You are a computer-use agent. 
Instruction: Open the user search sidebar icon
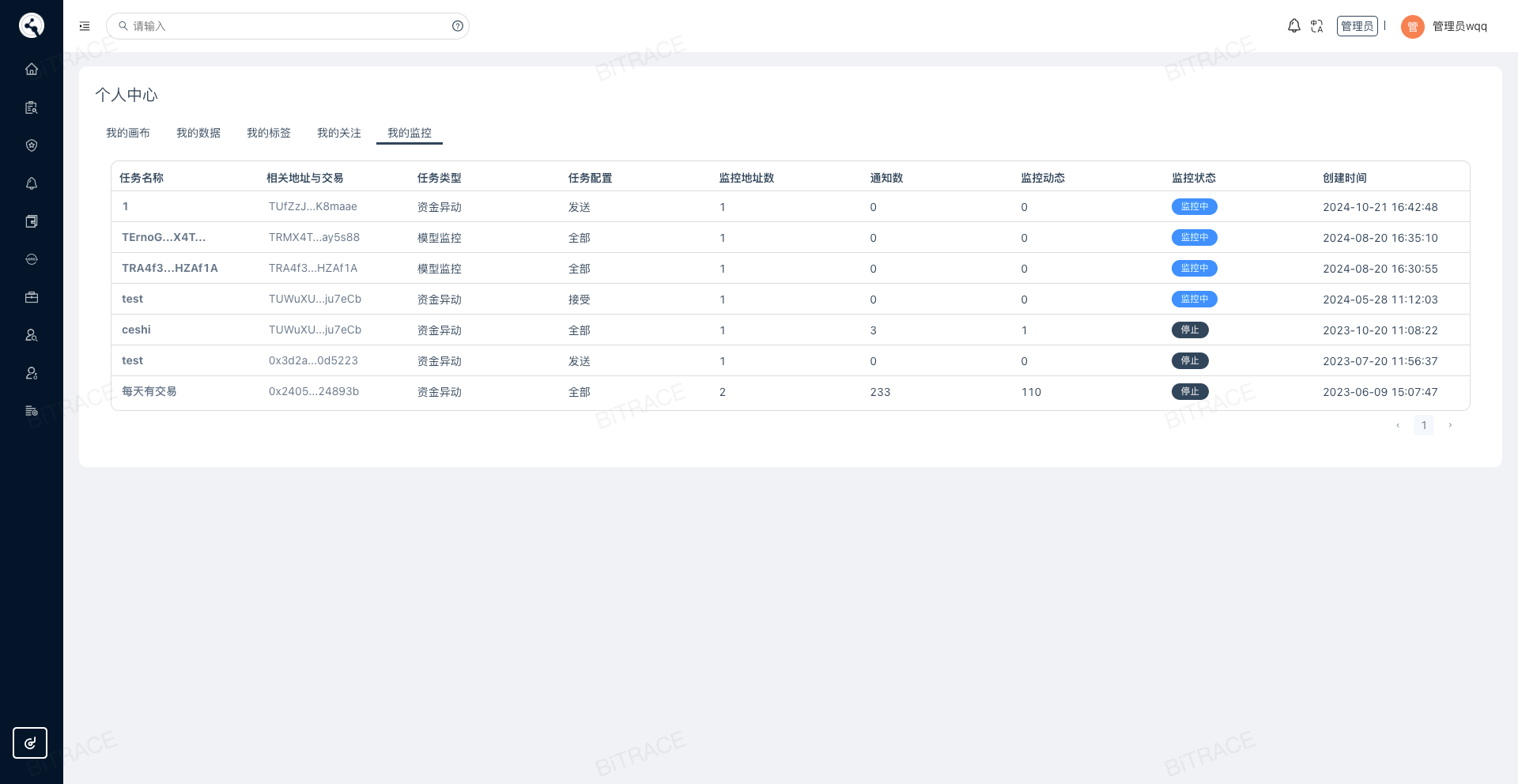32,335
